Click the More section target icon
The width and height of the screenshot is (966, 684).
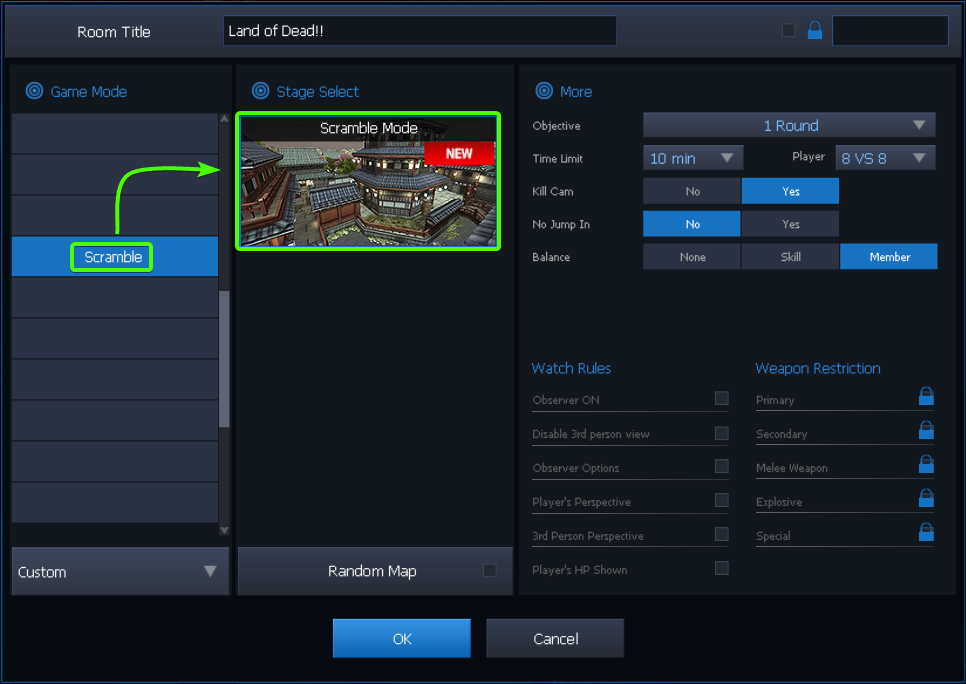pyautogui.click(x=544, y=91)
